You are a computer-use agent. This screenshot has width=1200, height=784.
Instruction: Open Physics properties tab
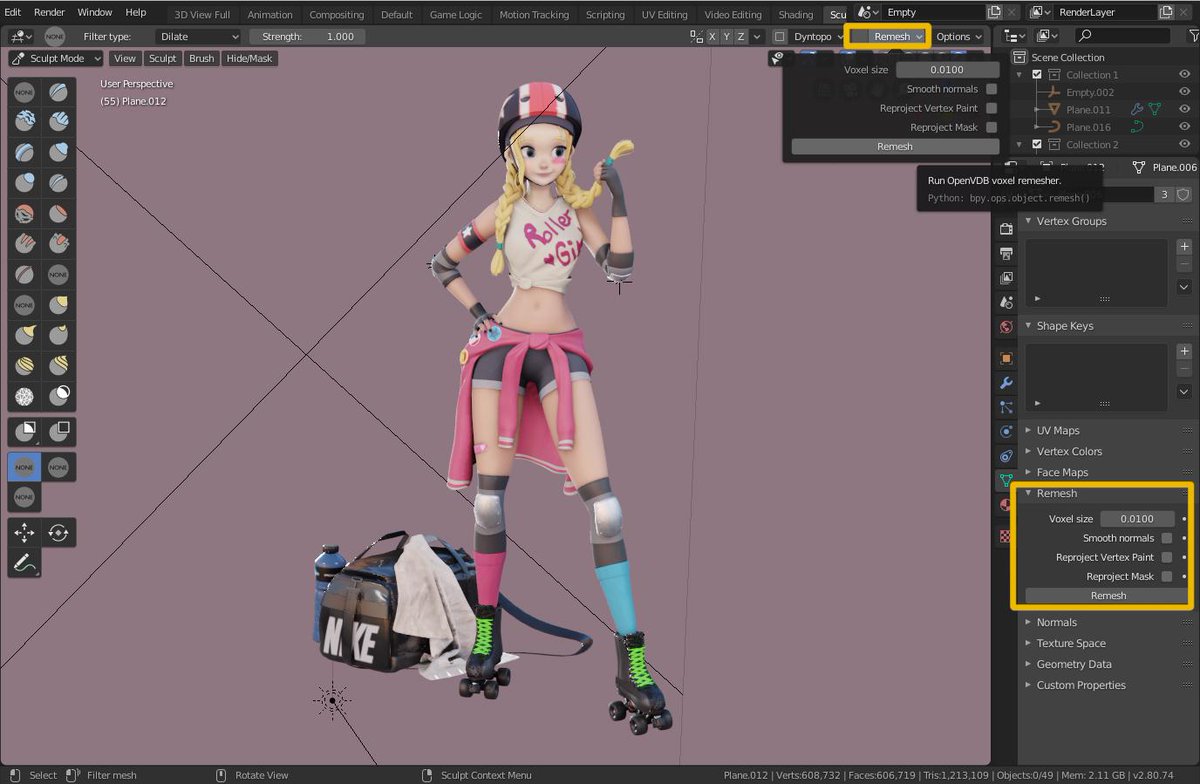(x=1006, y=432)
